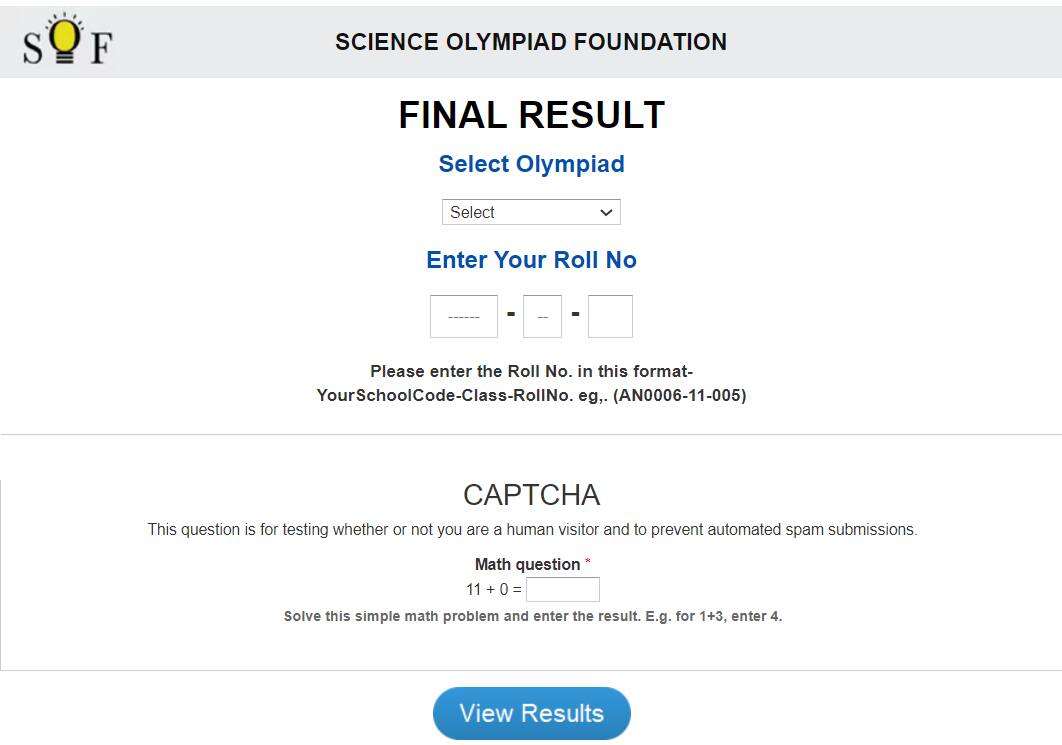Expand the Olympiad selection combo box
The image size is (1062, 745).
pyautogui.click(x=531, y=211)
